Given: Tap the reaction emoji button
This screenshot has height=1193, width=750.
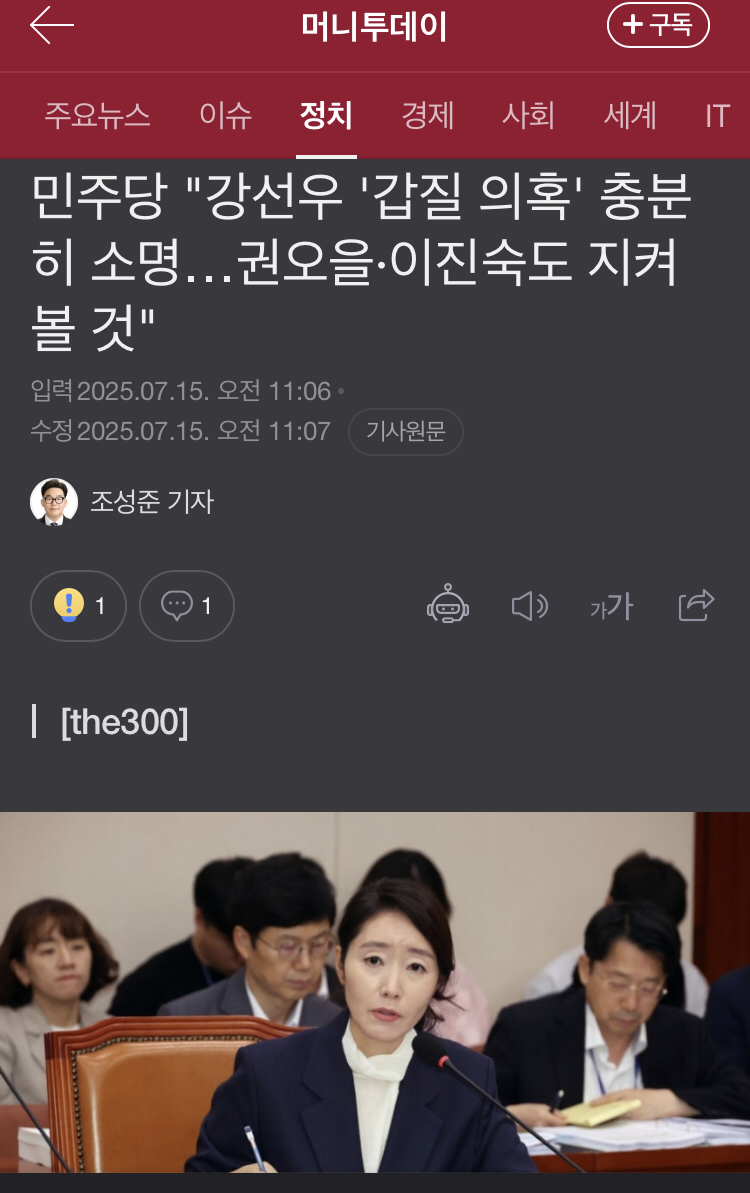Looking at the screenshot, I should pos(78,606).
